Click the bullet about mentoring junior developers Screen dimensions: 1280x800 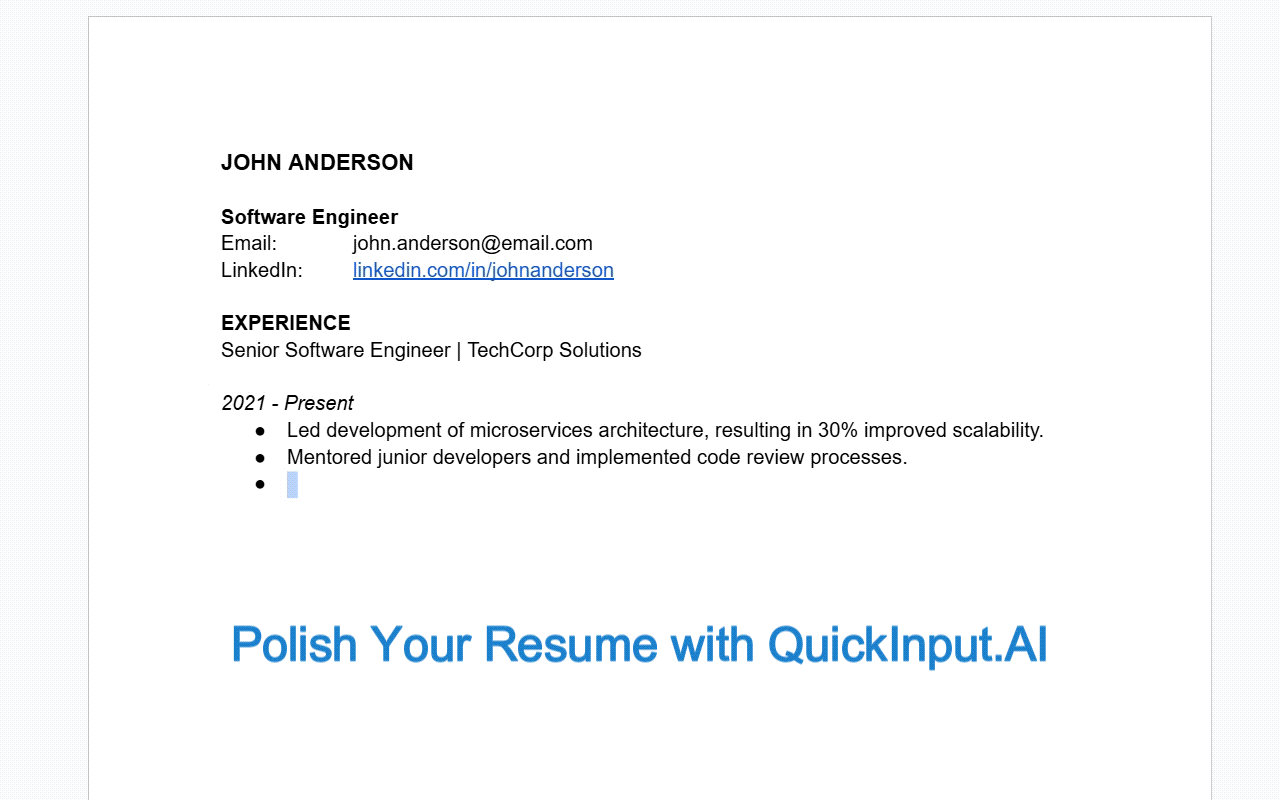[596, 457]
